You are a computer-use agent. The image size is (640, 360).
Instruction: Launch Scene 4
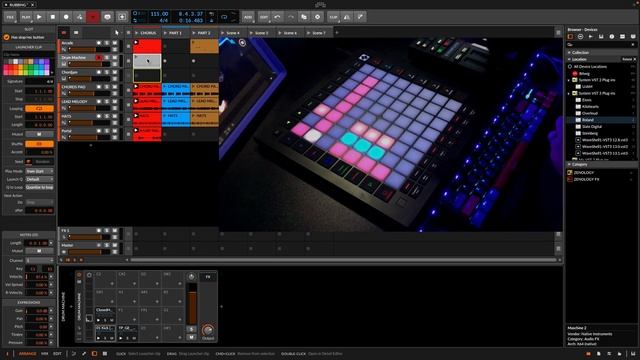pyautogui.click(x=223, y=33)
